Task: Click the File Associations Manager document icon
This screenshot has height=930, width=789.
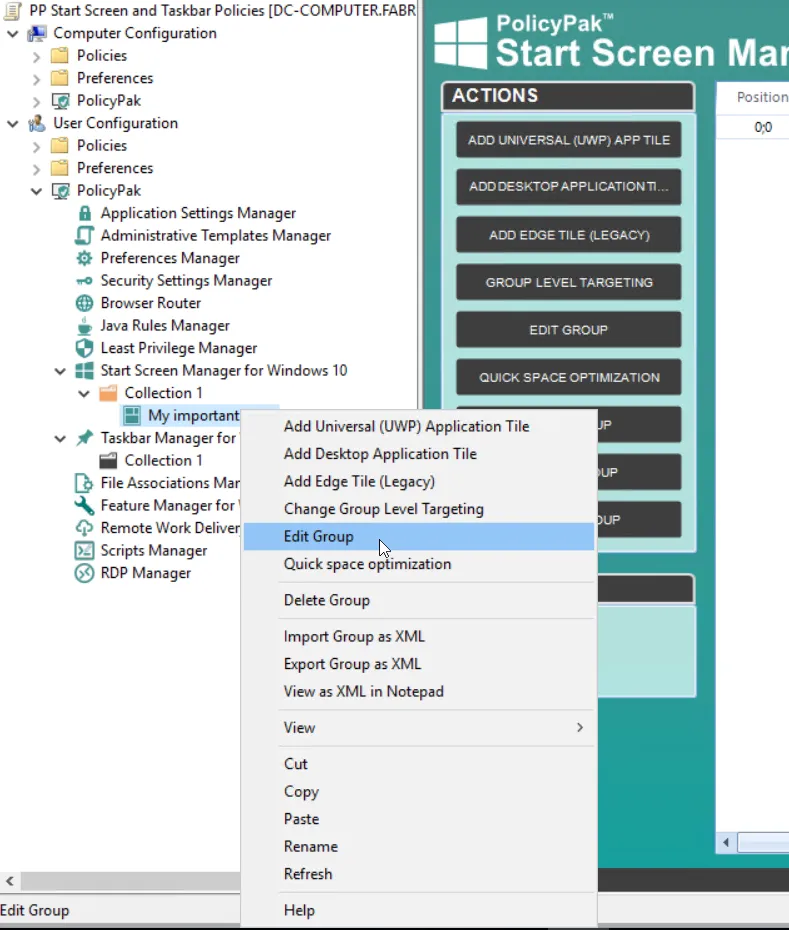Action: tap(84, 483)
